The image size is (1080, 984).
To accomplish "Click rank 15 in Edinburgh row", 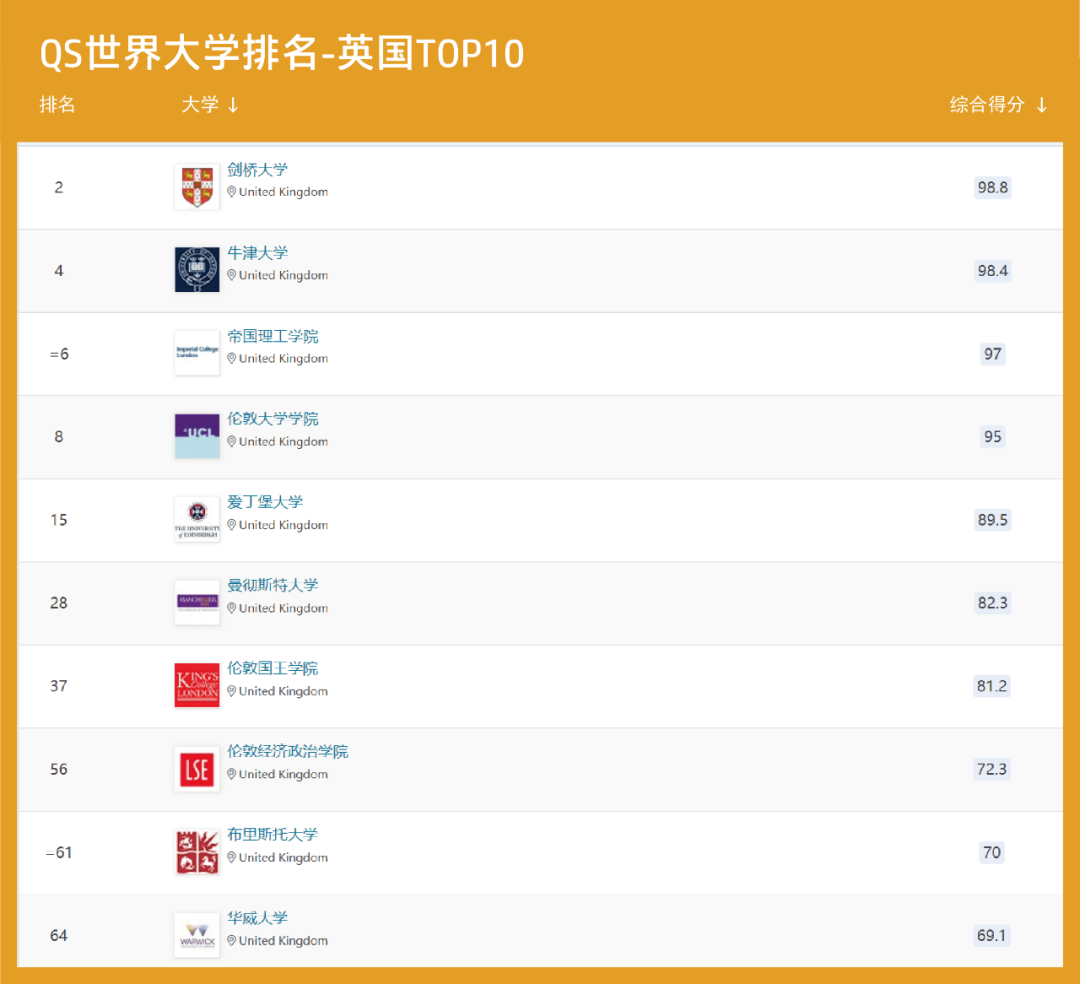I will pyautogui.click(x=59, y=520).
